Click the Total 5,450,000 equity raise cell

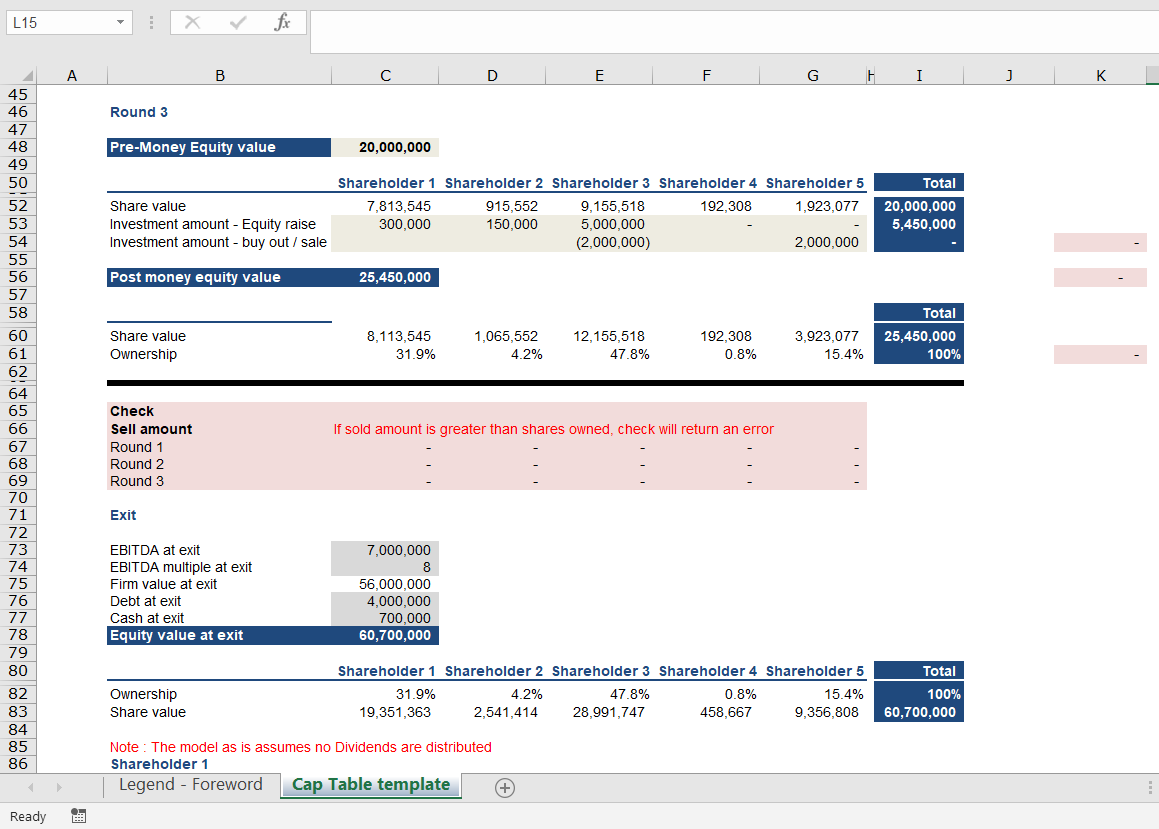click(919, 225)
